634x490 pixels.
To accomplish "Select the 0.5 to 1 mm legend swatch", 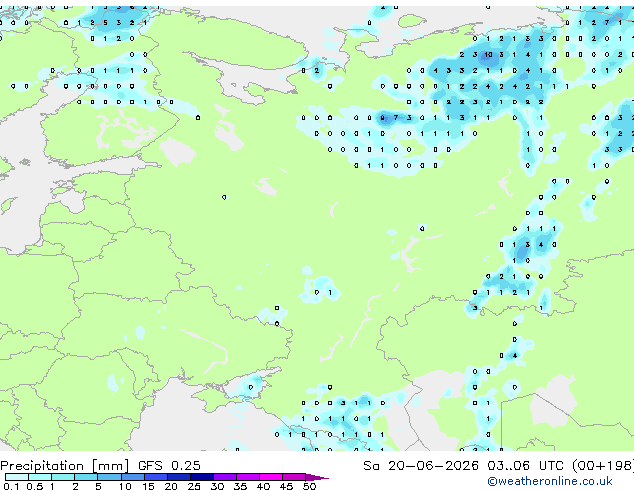I will (40, 477).
